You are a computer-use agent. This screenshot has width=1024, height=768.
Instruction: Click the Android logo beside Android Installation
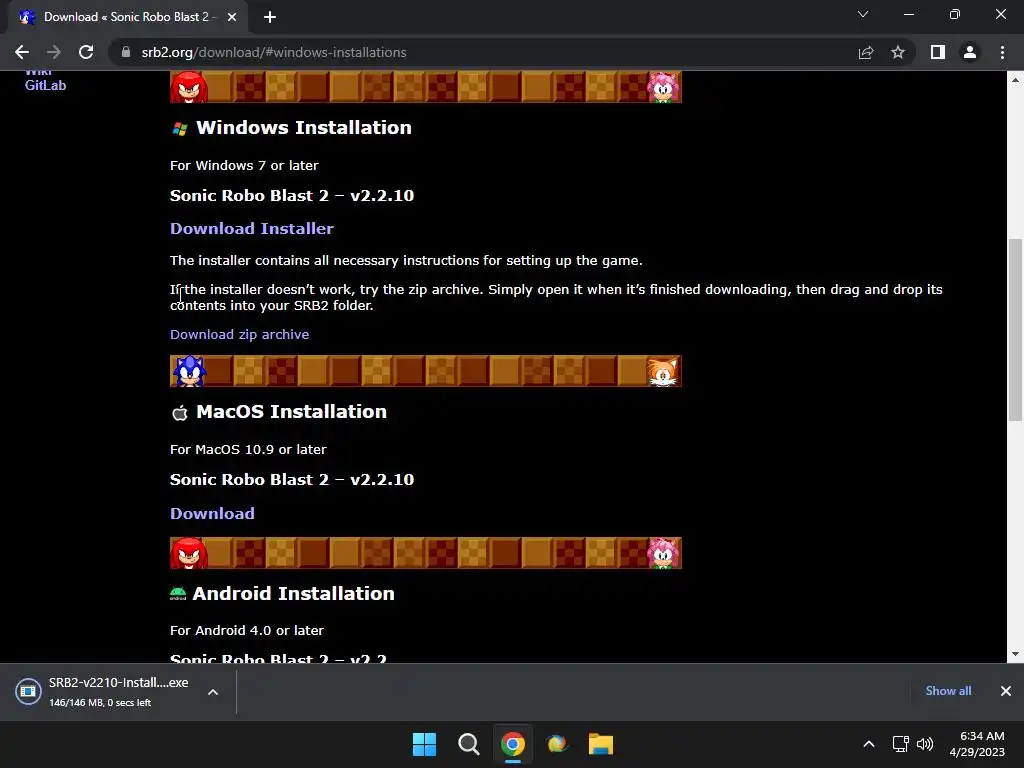178,594
